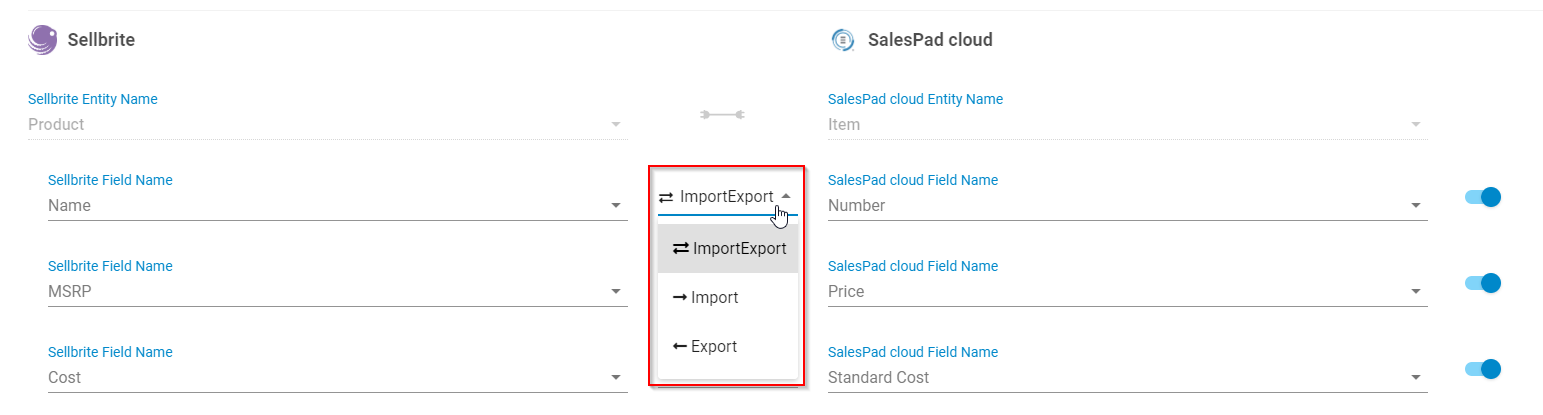Expand the Sellbrite MSRP field dropdown
Viewport: 1543px width, 415px height.
pos(337,292)
